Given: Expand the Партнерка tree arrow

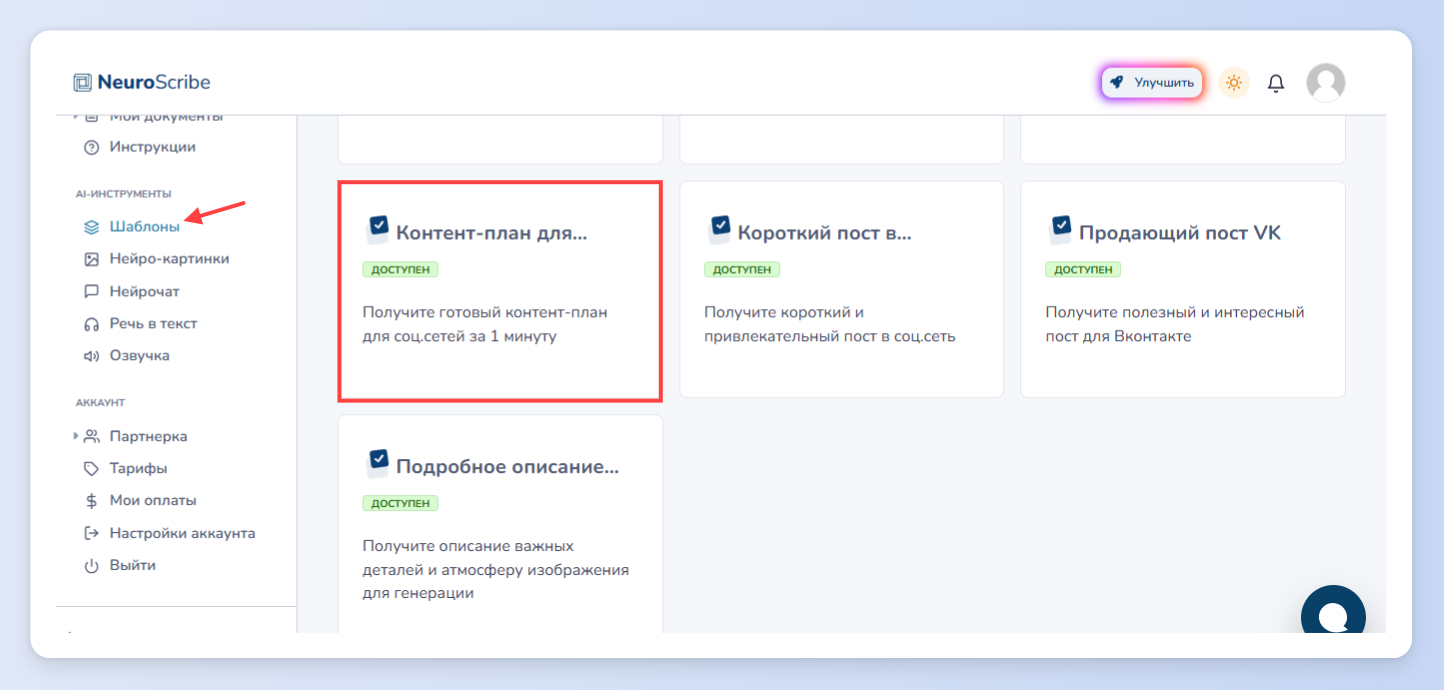Looking at the screenshot, I should 76,436.
